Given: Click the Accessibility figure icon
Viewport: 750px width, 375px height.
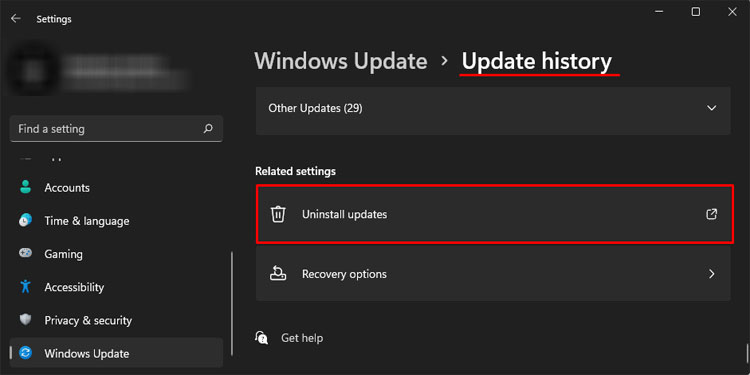Looking at the screenshot, I should [x=25, y=287].
